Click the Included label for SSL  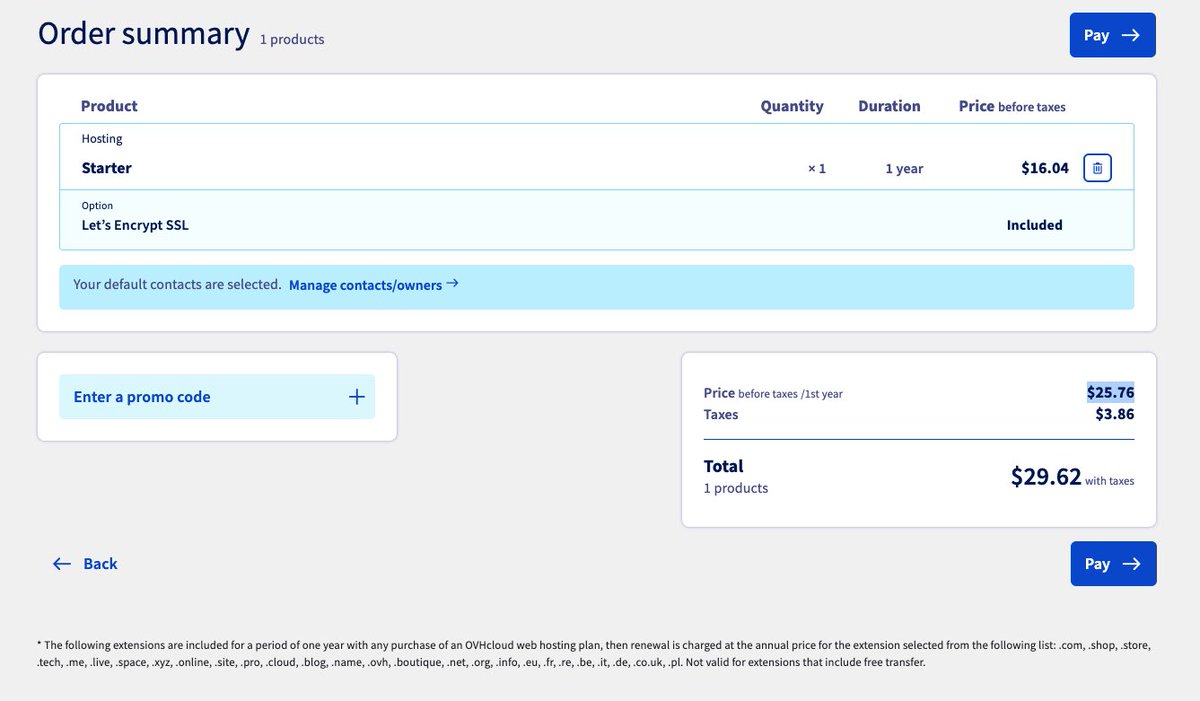1035,225
